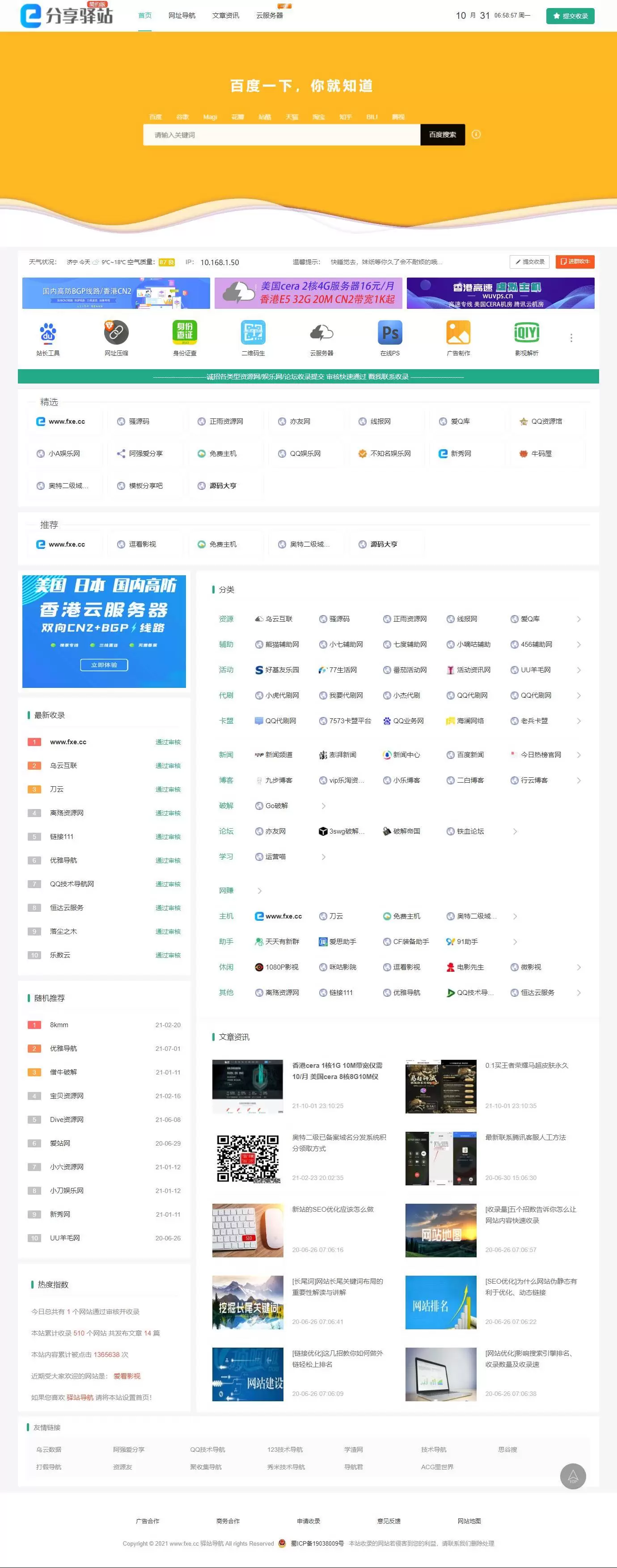This screenshot has width=617, height=1568.
Task: Go to 首页 navigation tab
Action: (x=145, y=15)
